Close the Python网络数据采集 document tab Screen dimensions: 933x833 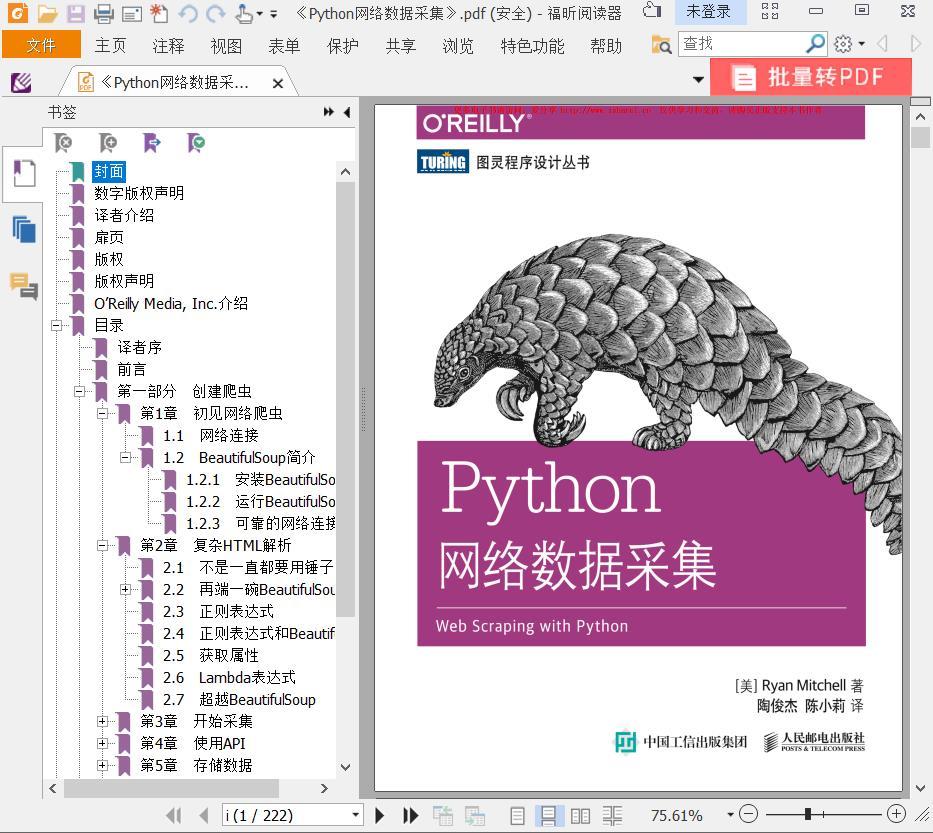click(277, 84)
